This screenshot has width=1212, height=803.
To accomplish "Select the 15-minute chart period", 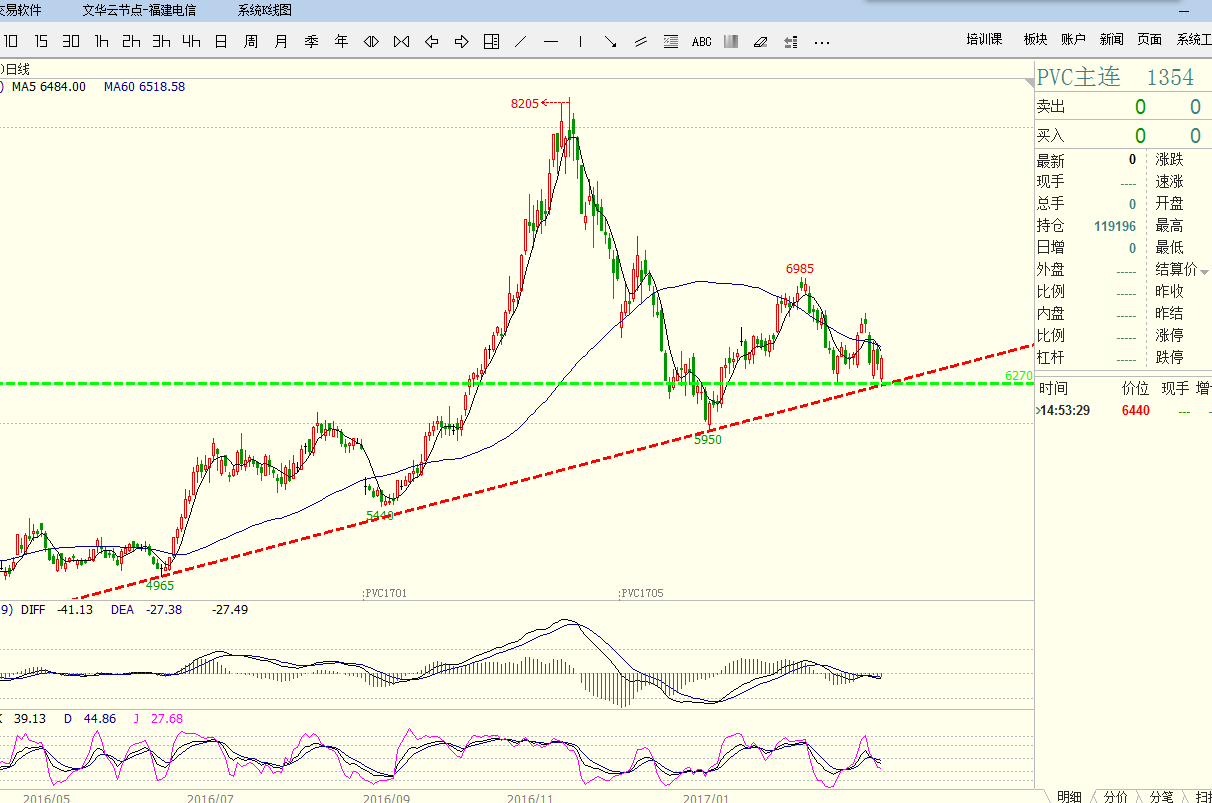I will point(41,41).
